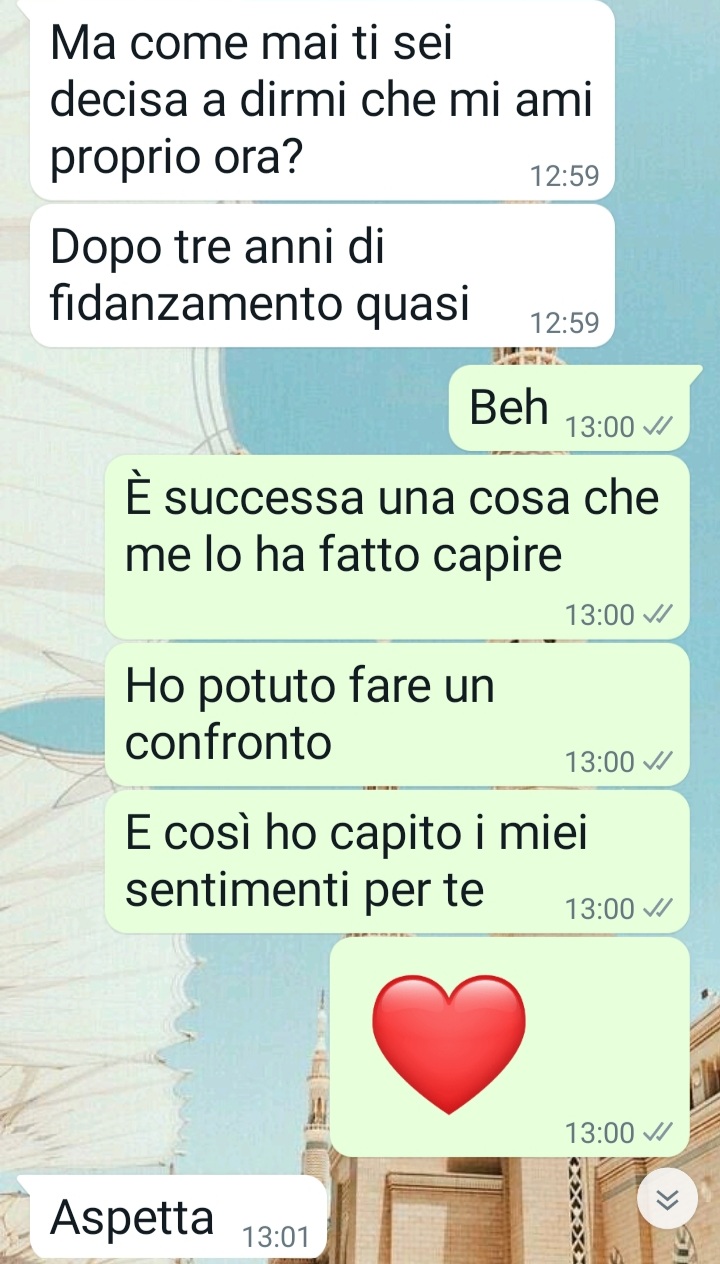
Task: Select the message "Ma come mai ti sei decisa"
Action: point(321,100)
